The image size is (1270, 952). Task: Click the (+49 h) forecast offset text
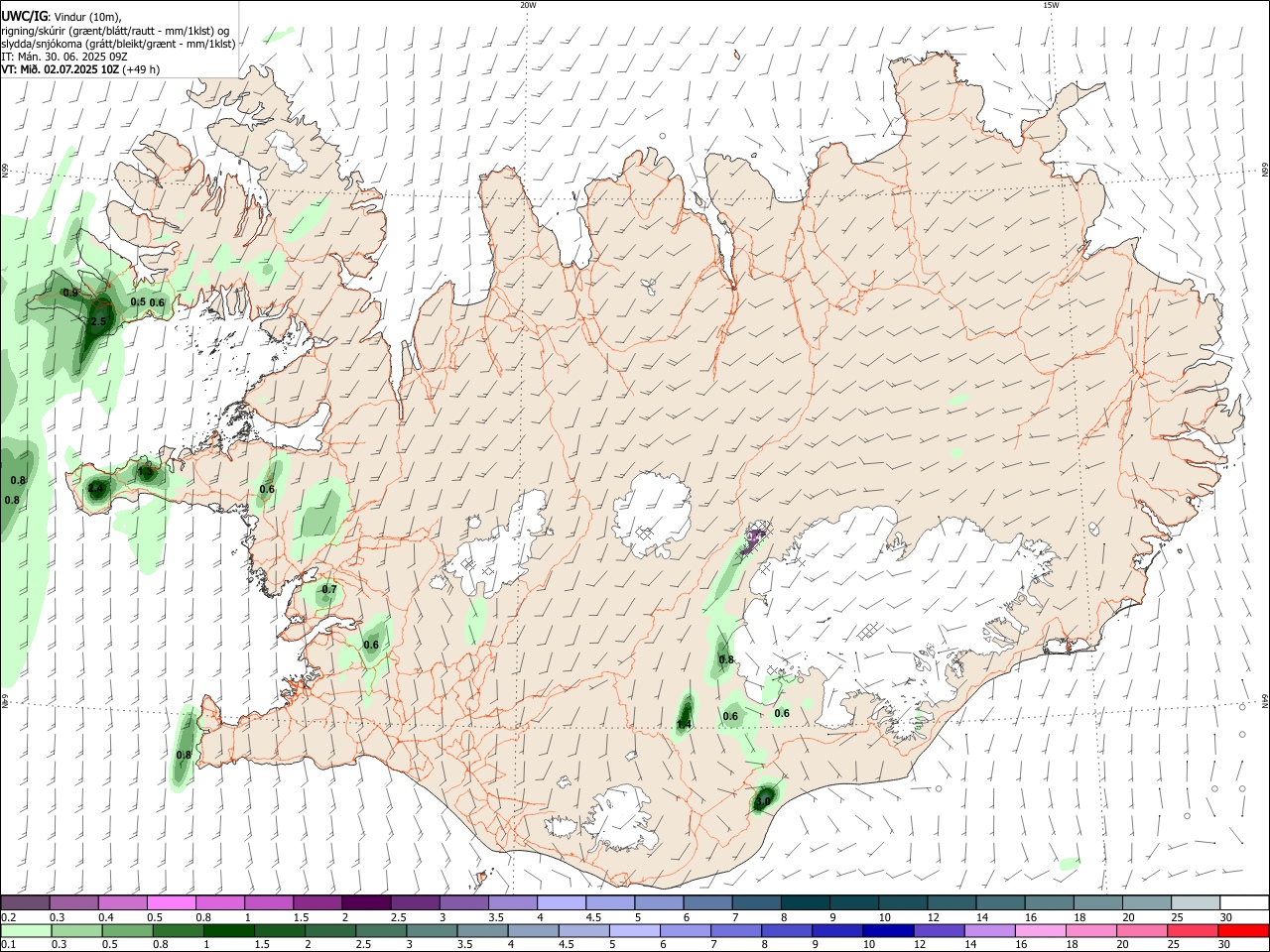point(142,69)
